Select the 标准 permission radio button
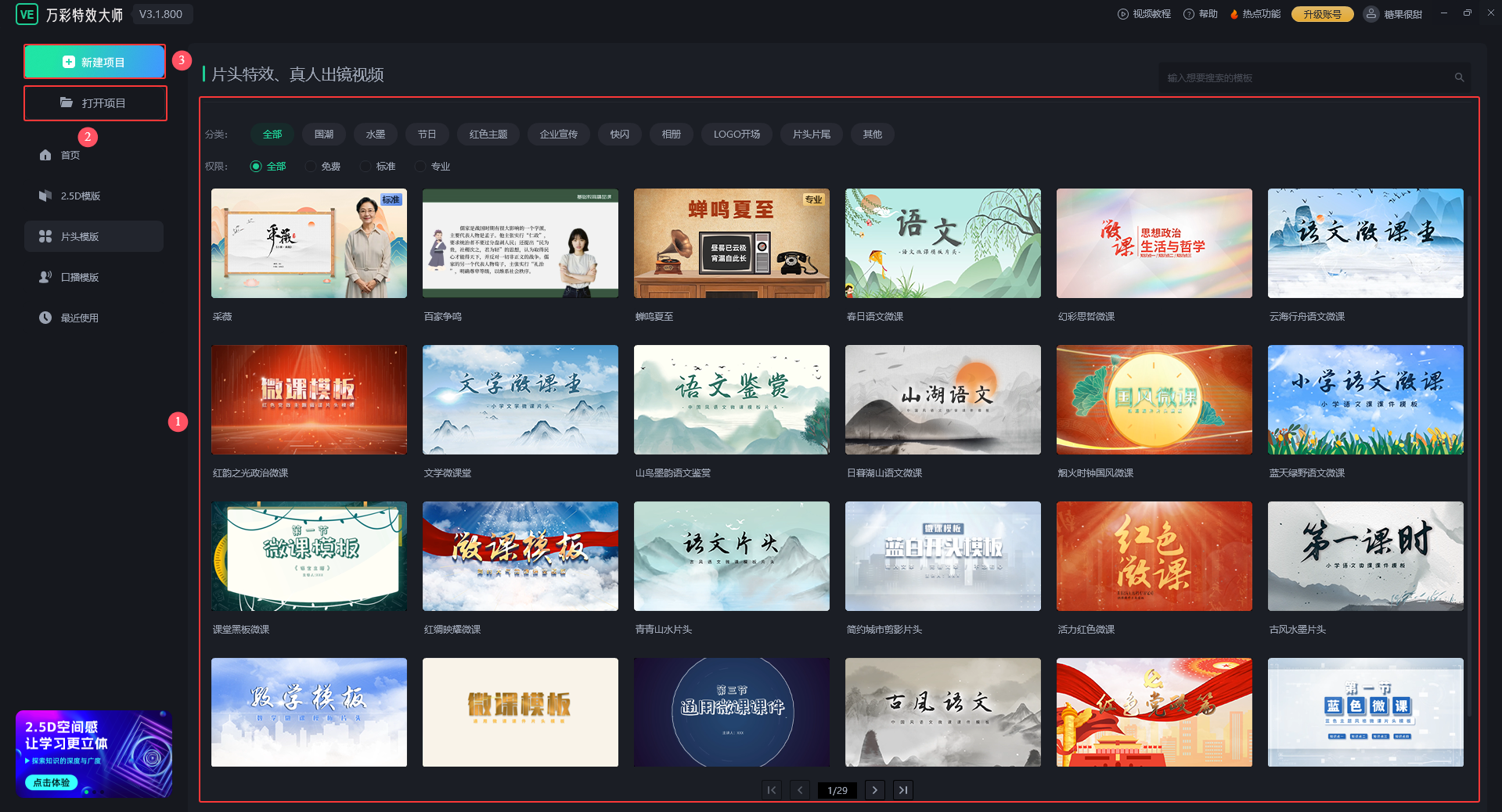 click(x=366, y=167)
